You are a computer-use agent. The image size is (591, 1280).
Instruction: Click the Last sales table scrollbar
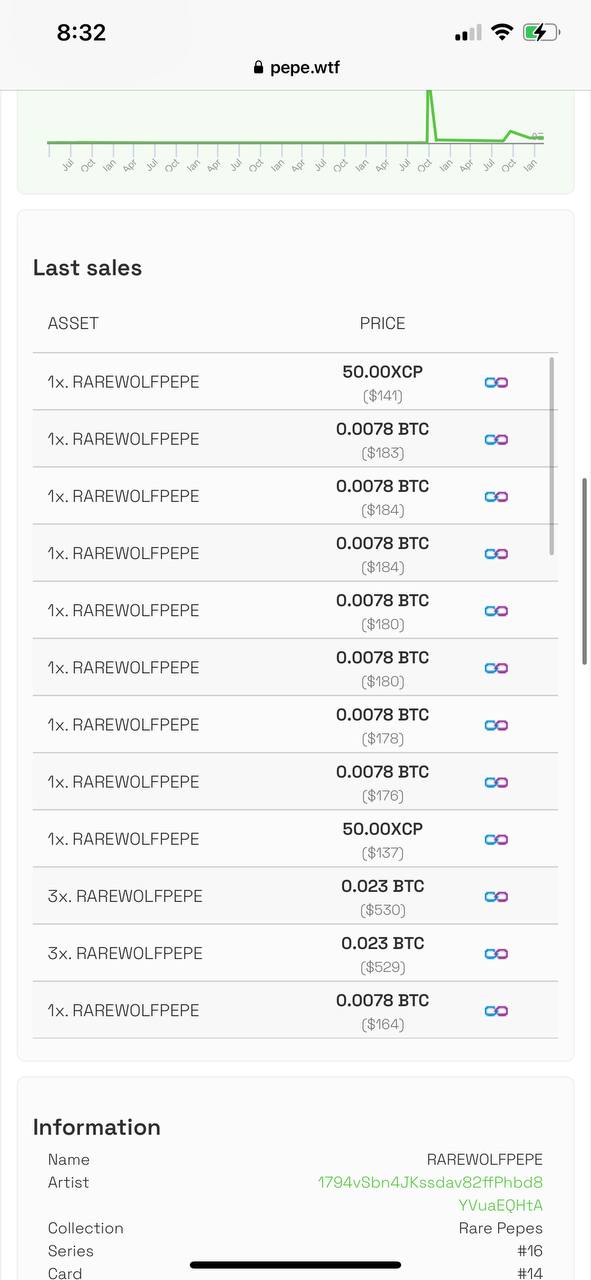[x=552, y=455]
